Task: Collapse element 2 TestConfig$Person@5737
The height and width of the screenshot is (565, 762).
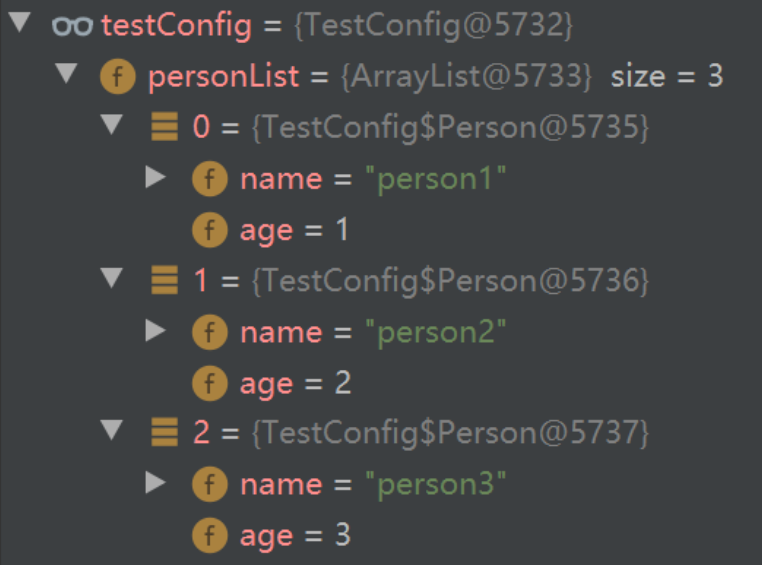Action: point(112,430)
